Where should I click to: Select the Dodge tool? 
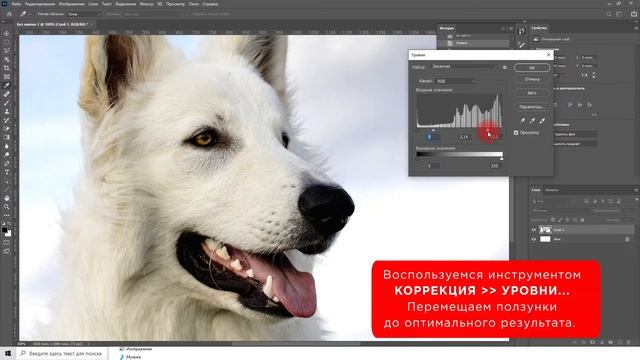[7, 155]
